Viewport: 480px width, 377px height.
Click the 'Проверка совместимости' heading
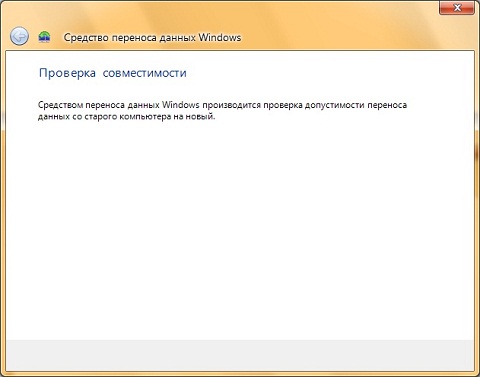click(113, 73)
